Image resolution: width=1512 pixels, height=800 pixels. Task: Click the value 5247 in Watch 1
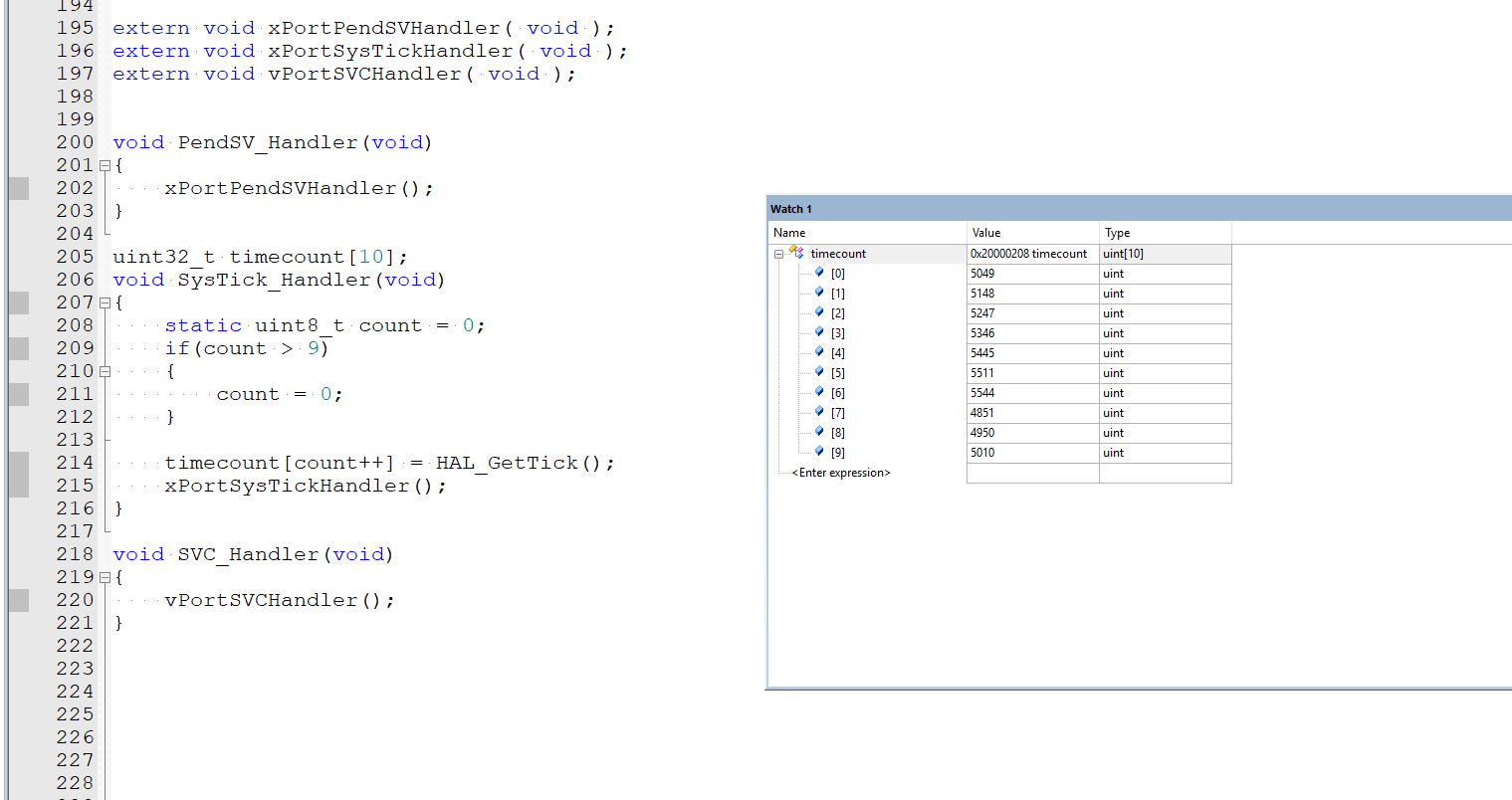click(x=982, y=313)
